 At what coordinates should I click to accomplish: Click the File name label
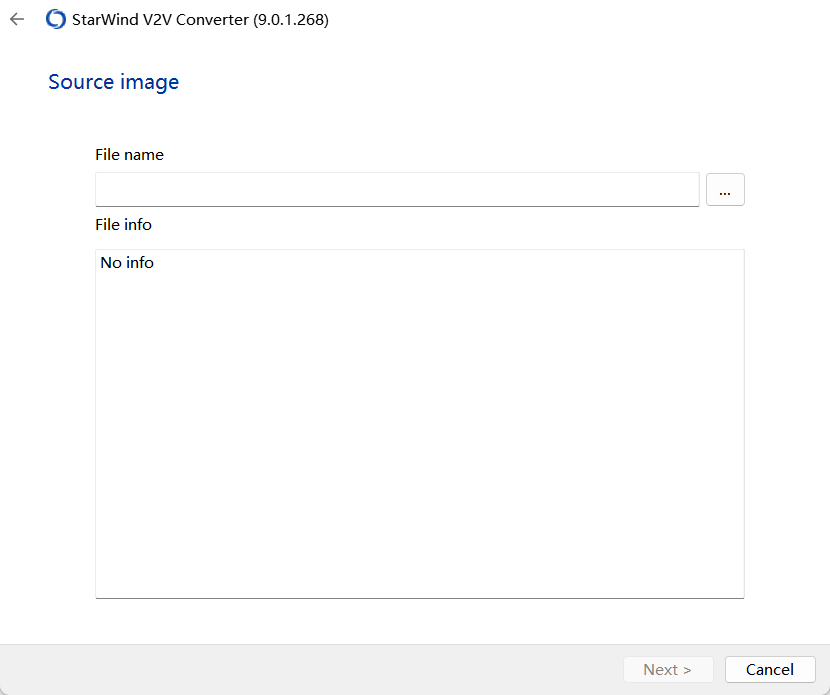tap(129, 155)
